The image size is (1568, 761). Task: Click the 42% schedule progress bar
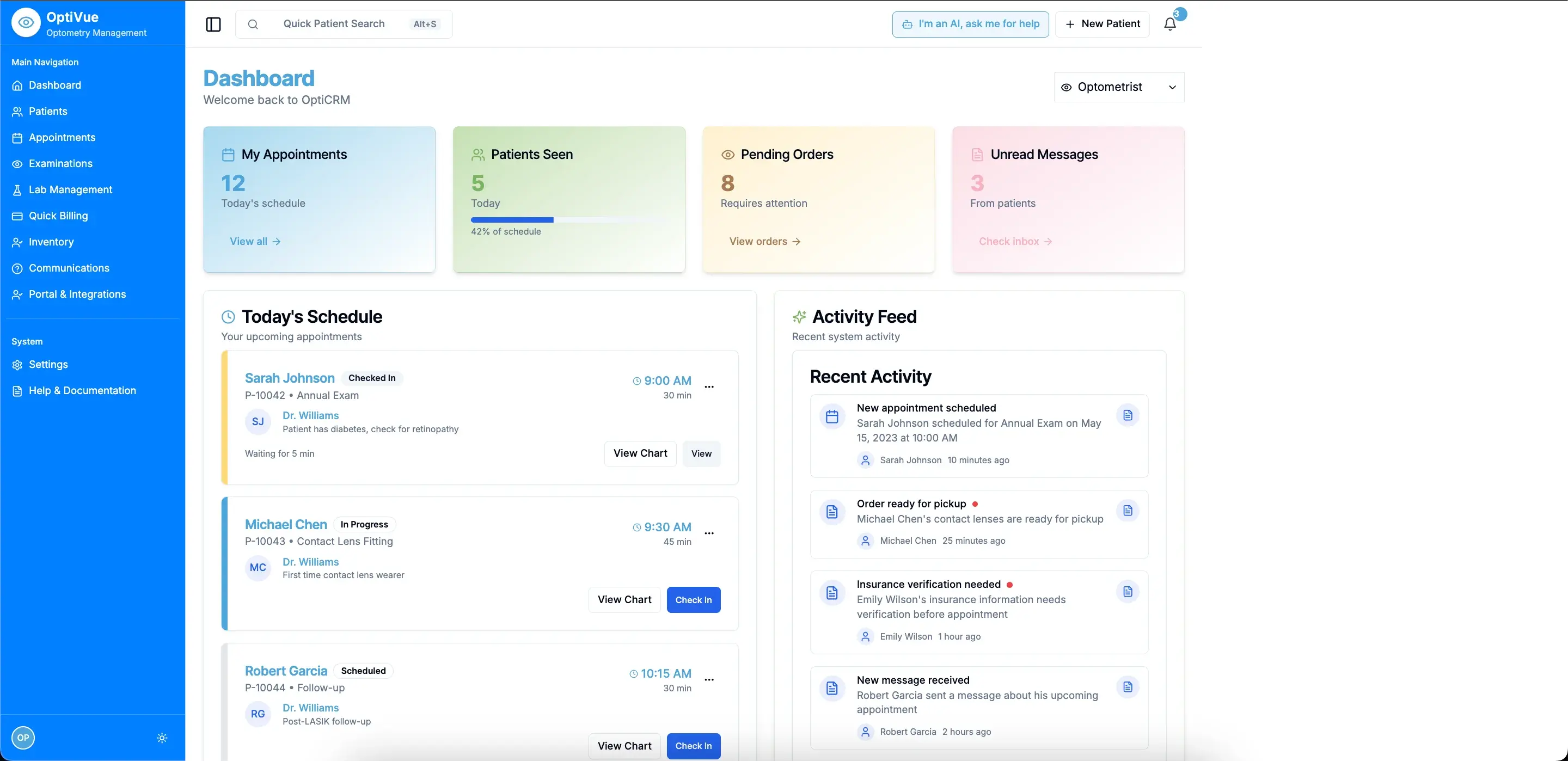[x=568, y=220]
